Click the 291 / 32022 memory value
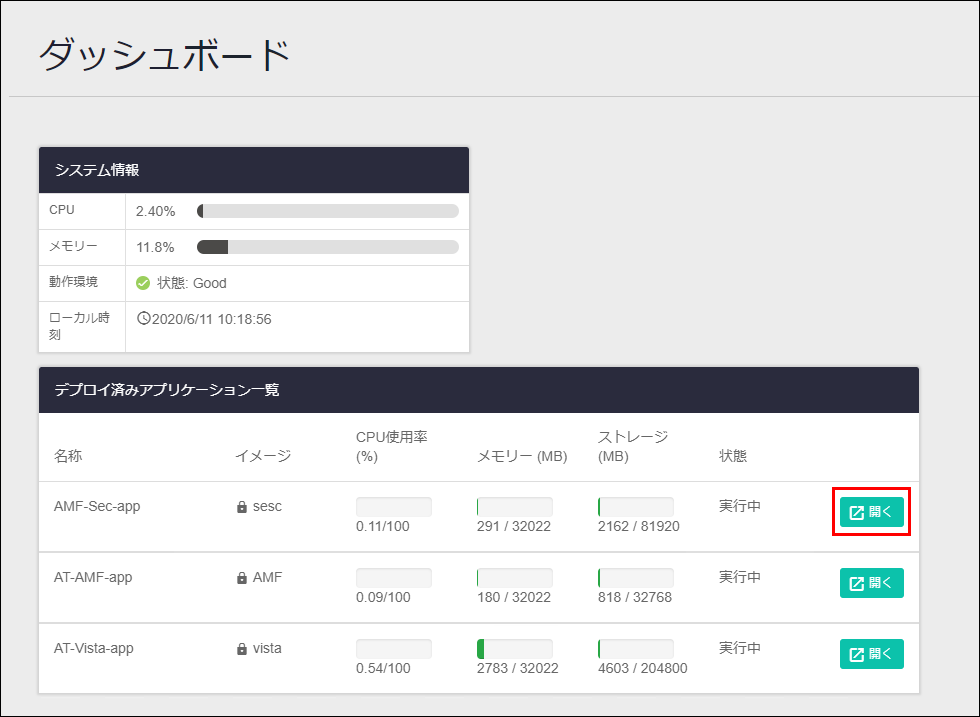This screenshot has height=717, width=980. 514,526
